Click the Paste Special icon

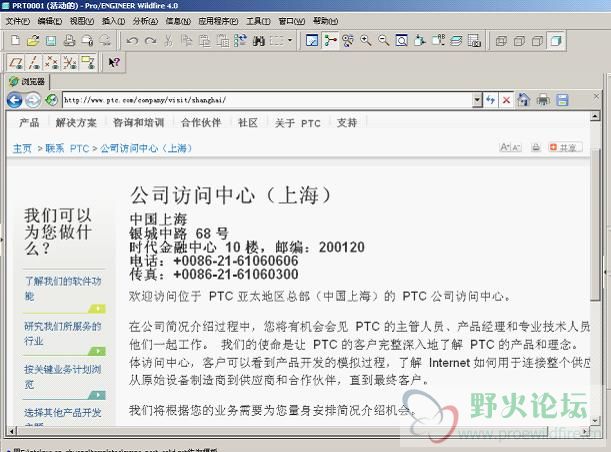pos(223,41)
